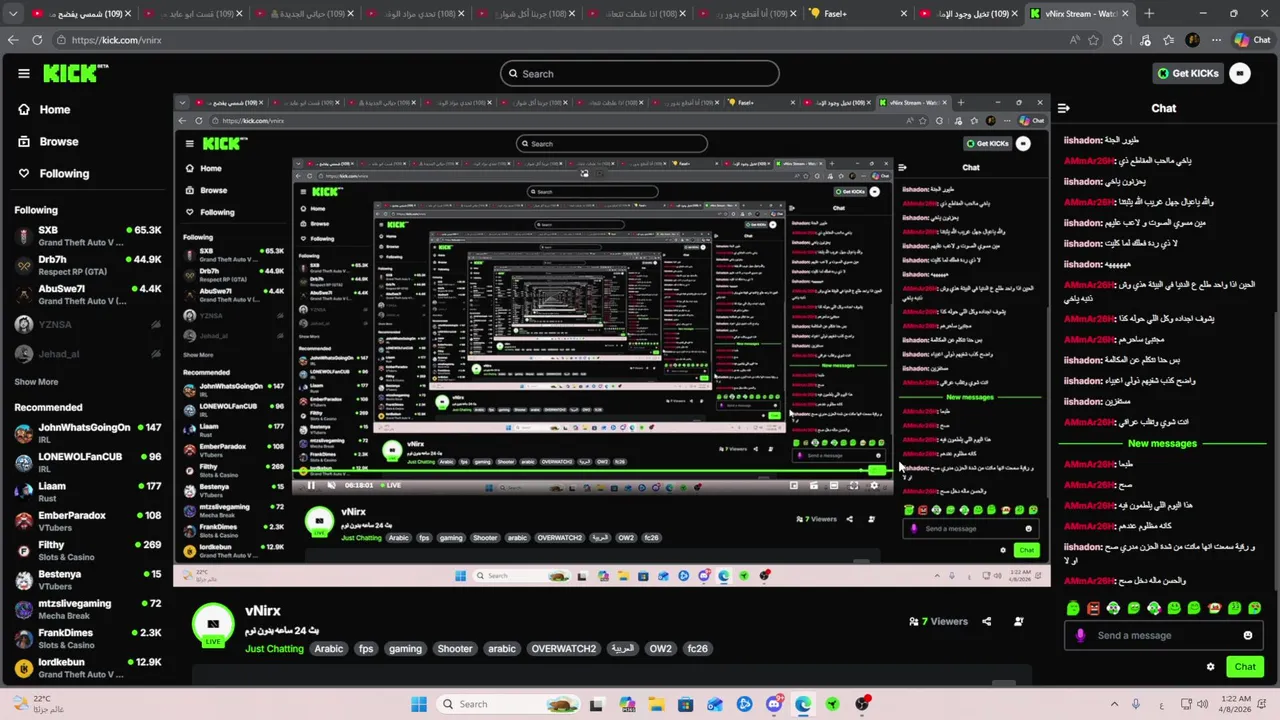Open offline Jehad_al channel

[x=88, y=354]
